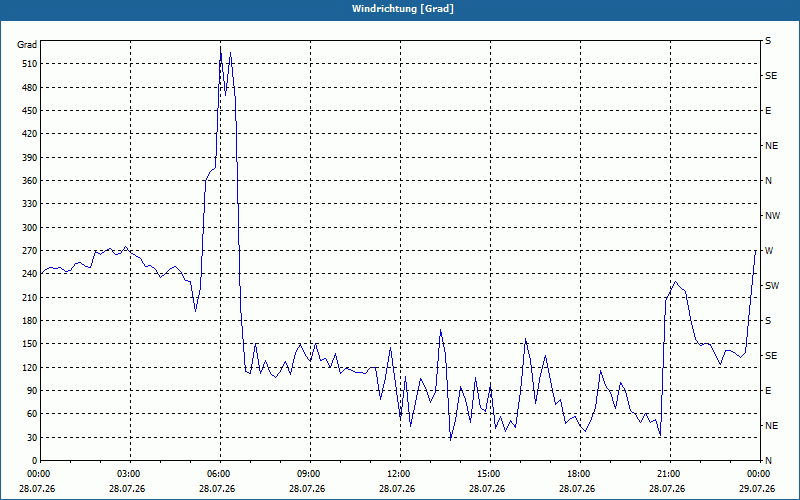Select the E compass label at the 450 gridline

tap(768, 111)
